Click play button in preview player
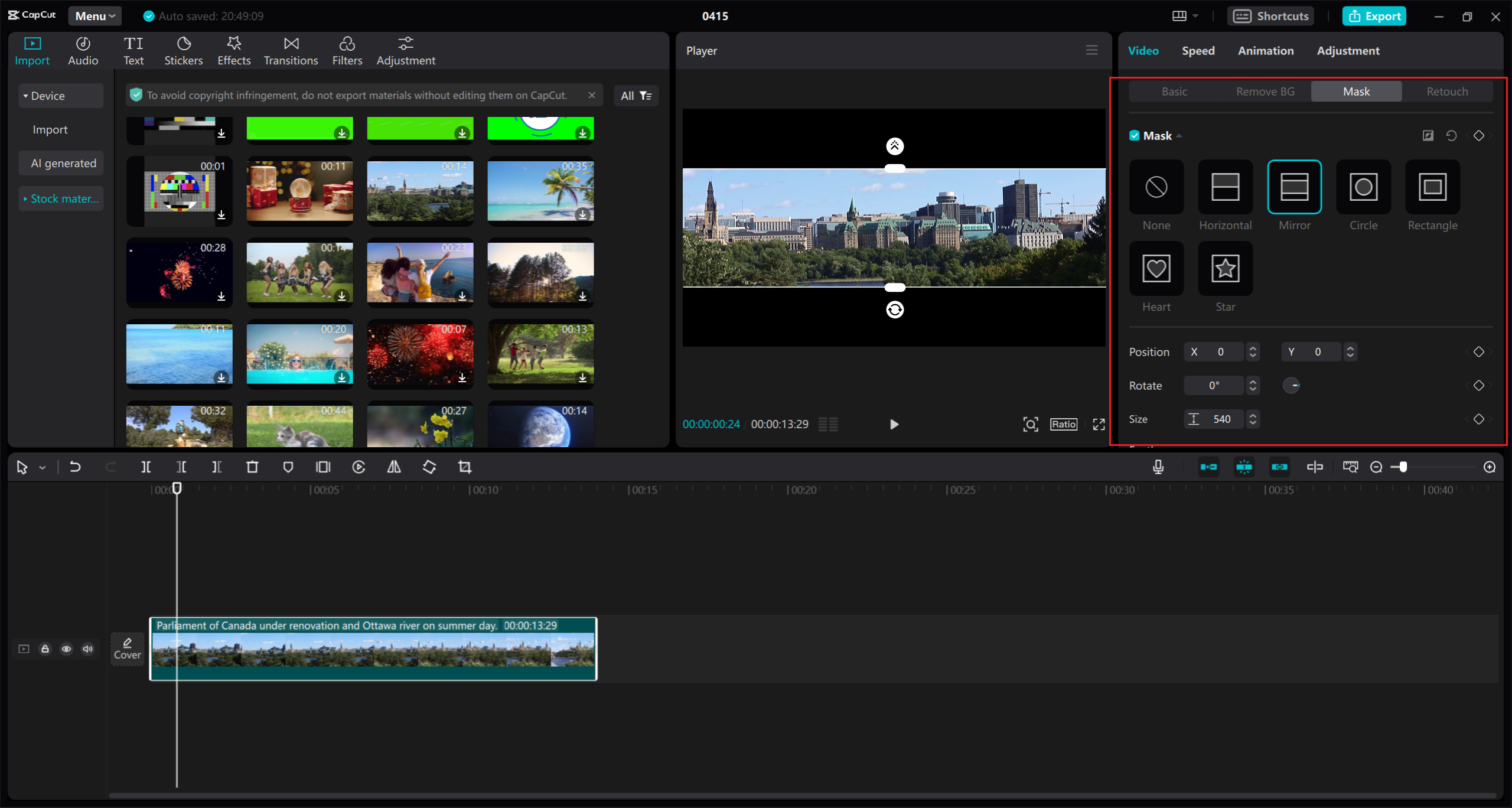The height and width of the screenshot is (808, 1512). tap(894, 423)
